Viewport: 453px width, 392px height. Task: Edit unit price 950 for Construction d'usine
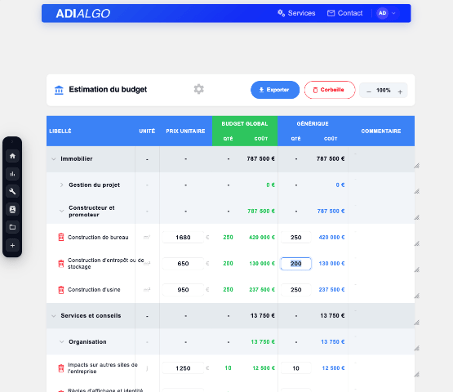183,290
